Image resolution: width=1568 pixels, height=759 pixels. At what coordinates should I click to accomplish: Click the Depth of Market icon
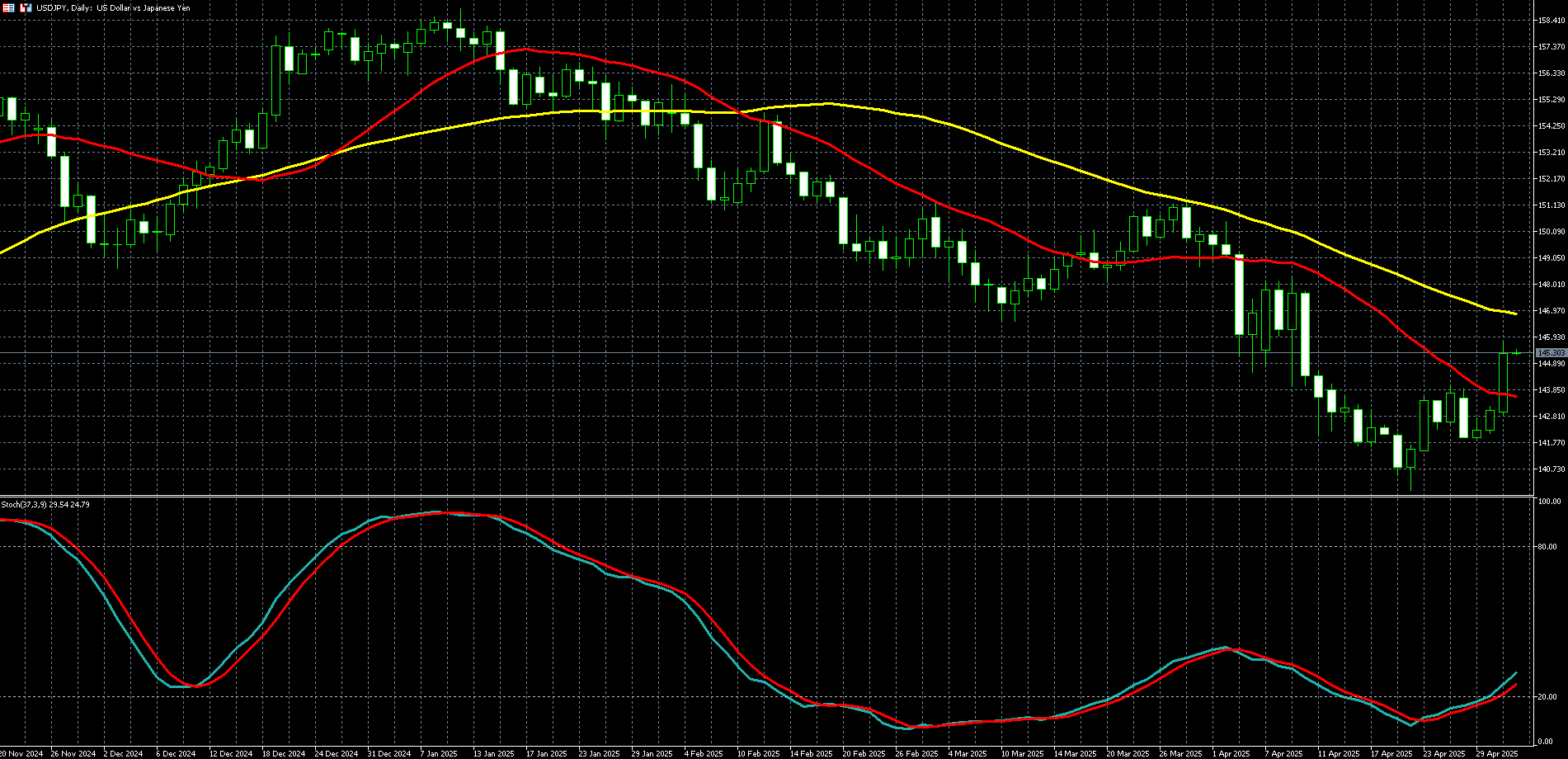pyautogui.click(x=9, y=7)
